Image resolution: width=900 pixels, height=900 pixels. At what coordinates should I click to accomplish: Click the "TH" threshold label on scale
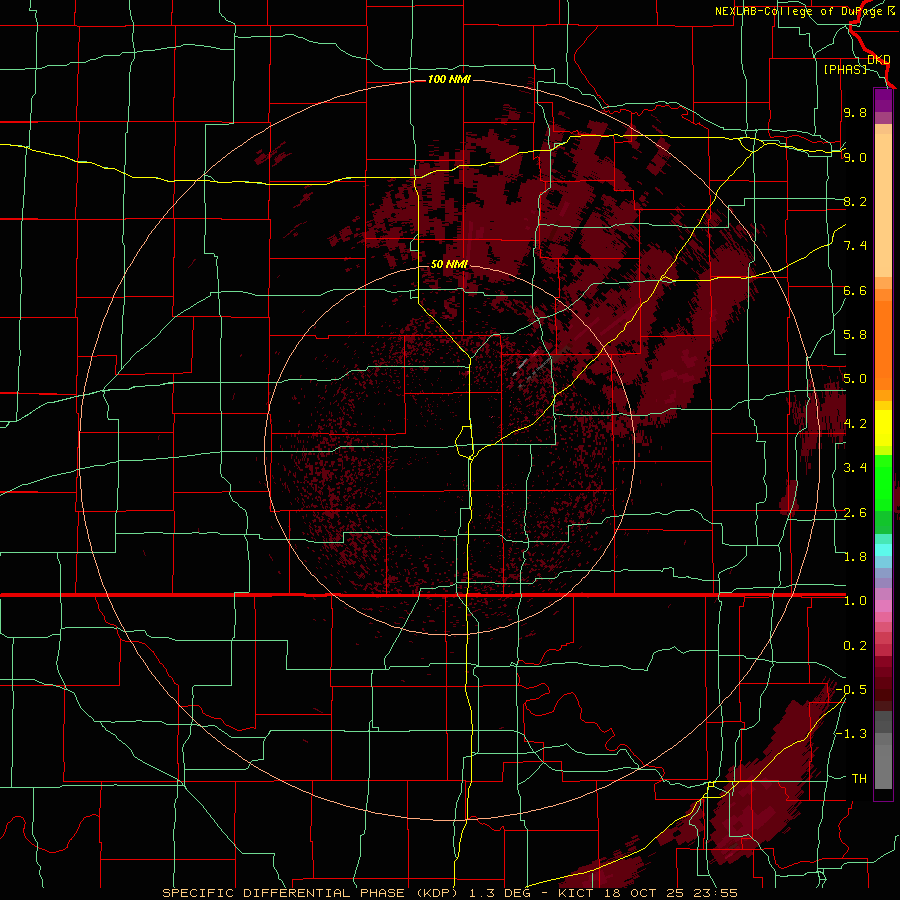pos(859,779)
